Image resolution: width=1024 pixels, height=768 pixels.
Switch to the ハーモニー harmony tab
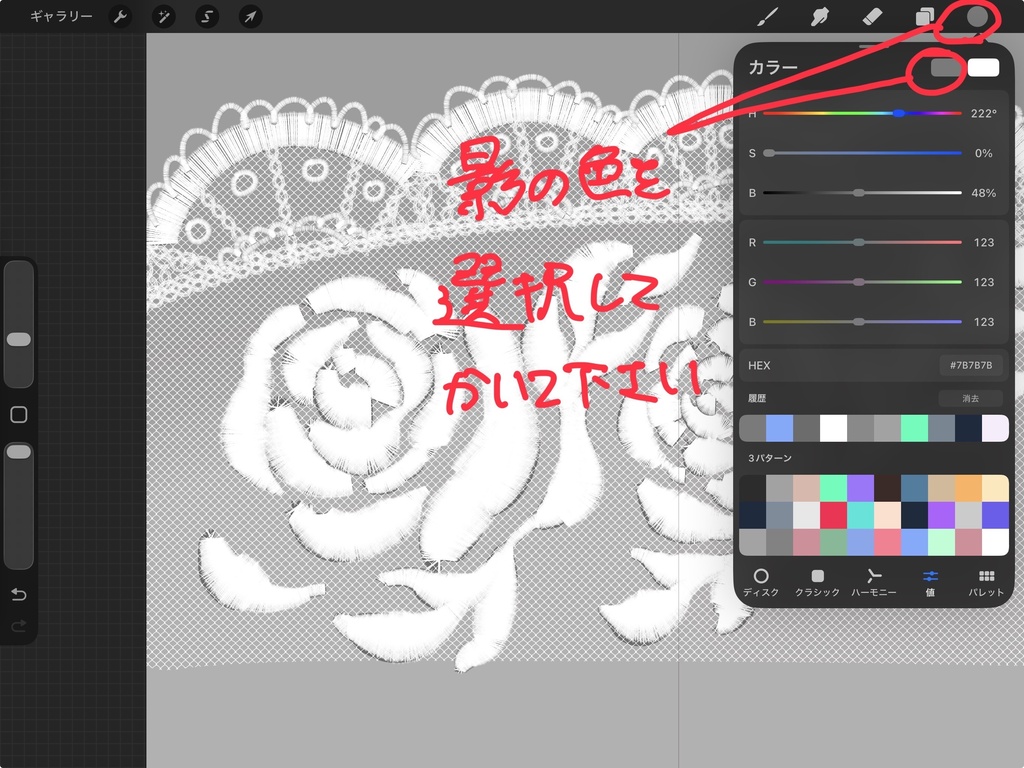[874, 583]
